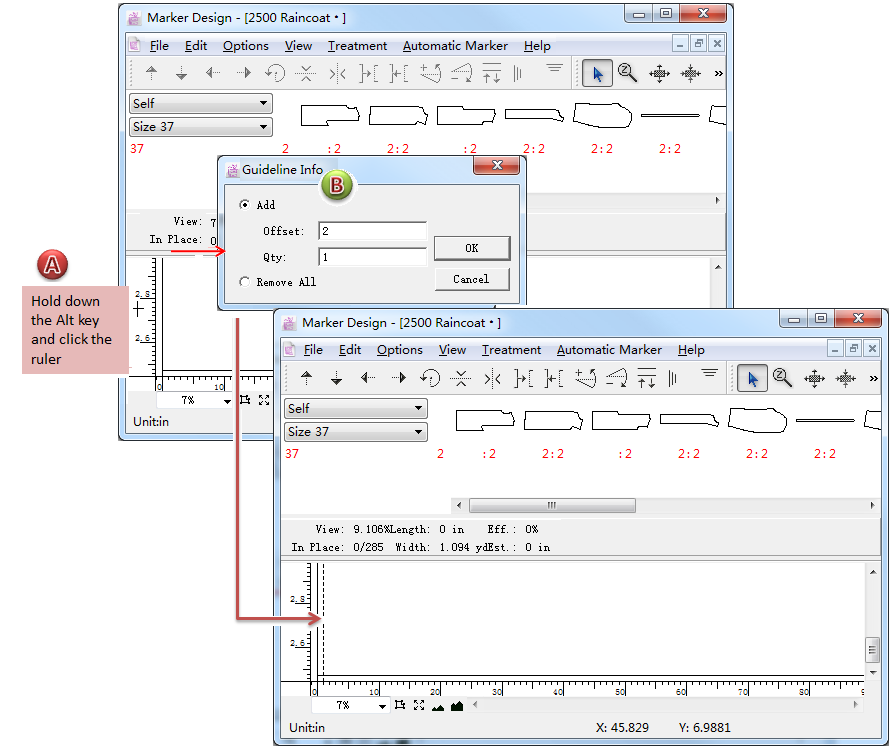
Task: Open the Self dropdown in the front window
Action: coord(355,408)
